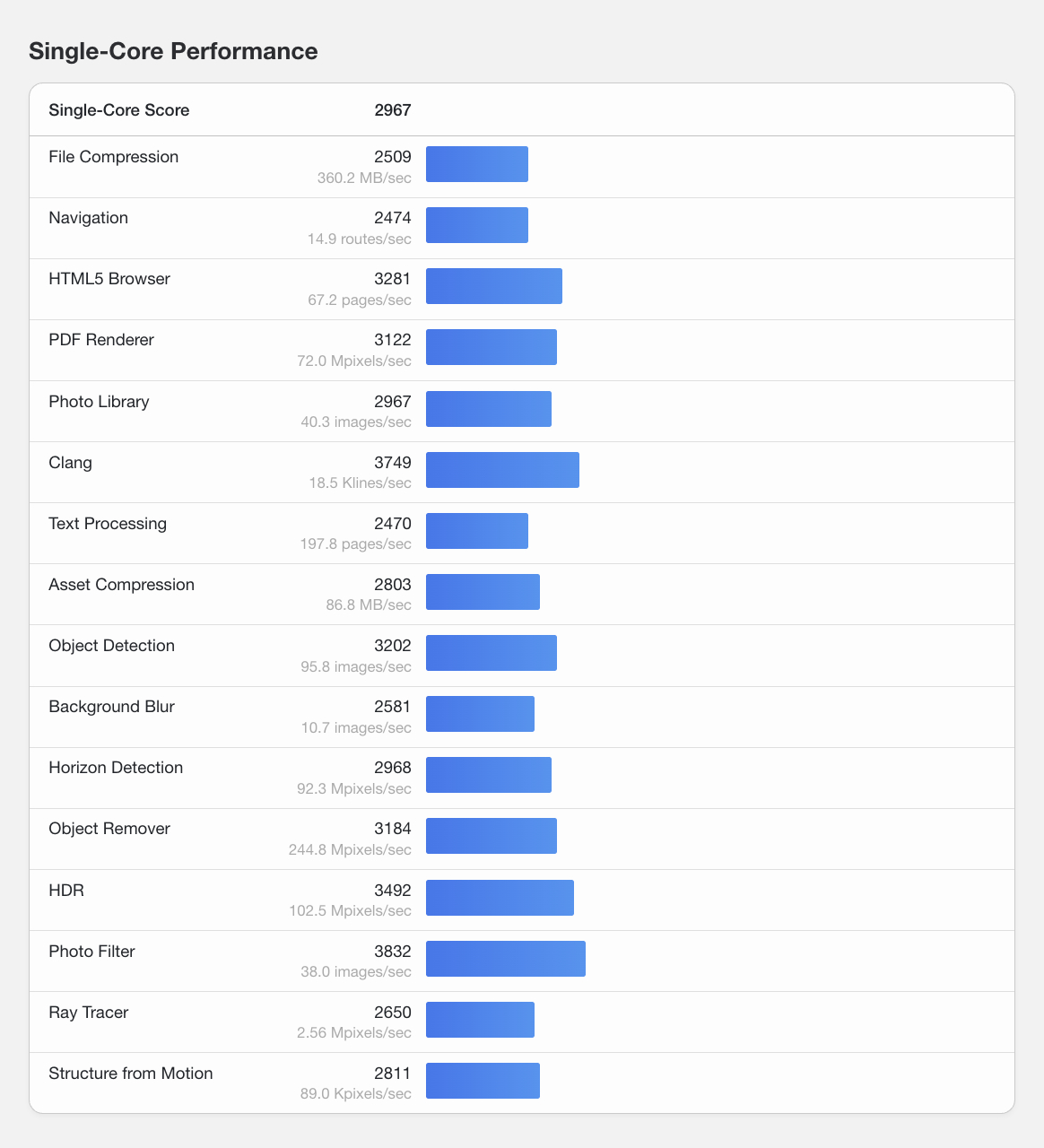Select the Text Processing row label

pos(108,524)
